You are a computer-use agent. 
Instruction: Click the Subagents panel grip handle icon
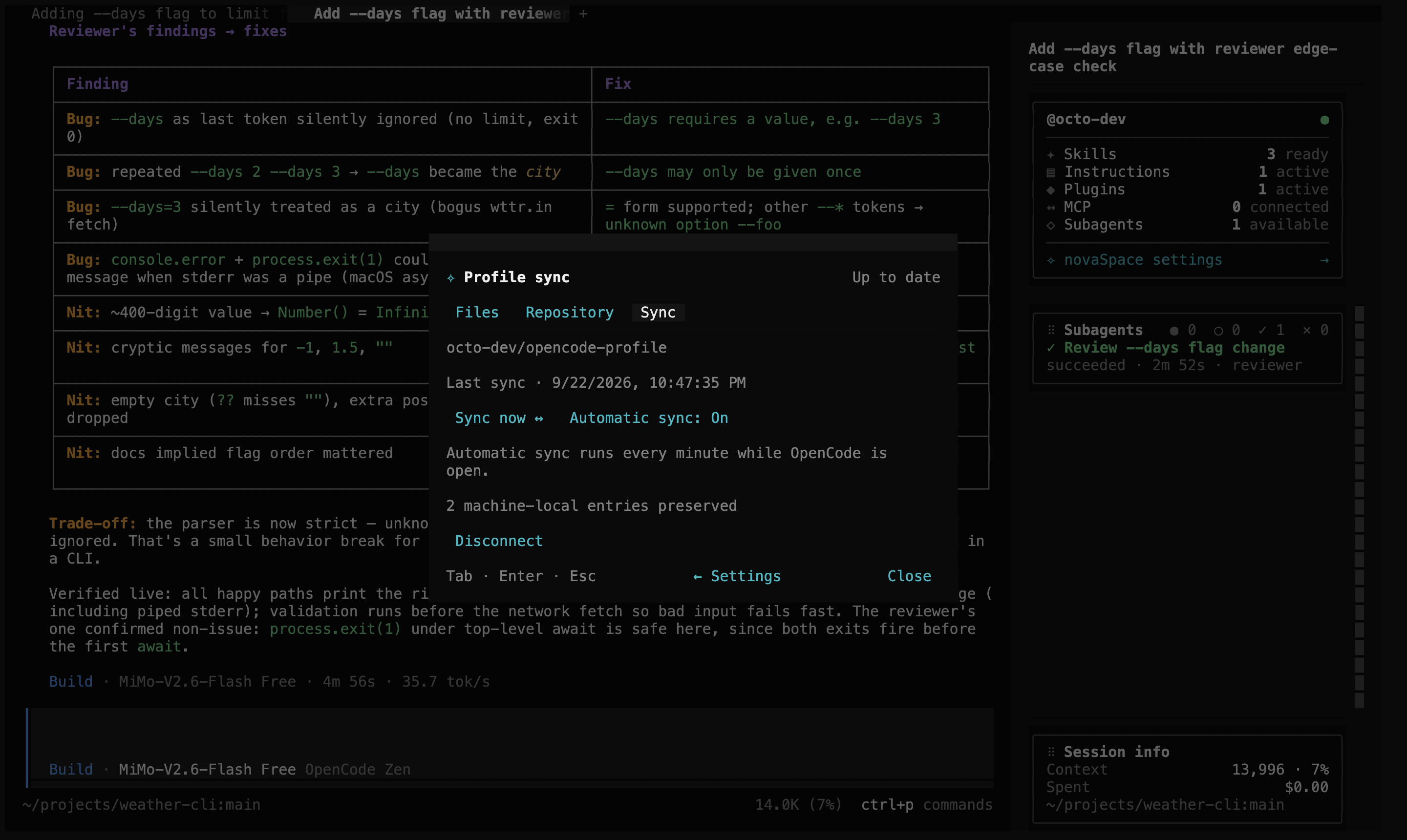(x=1051, y=330)
